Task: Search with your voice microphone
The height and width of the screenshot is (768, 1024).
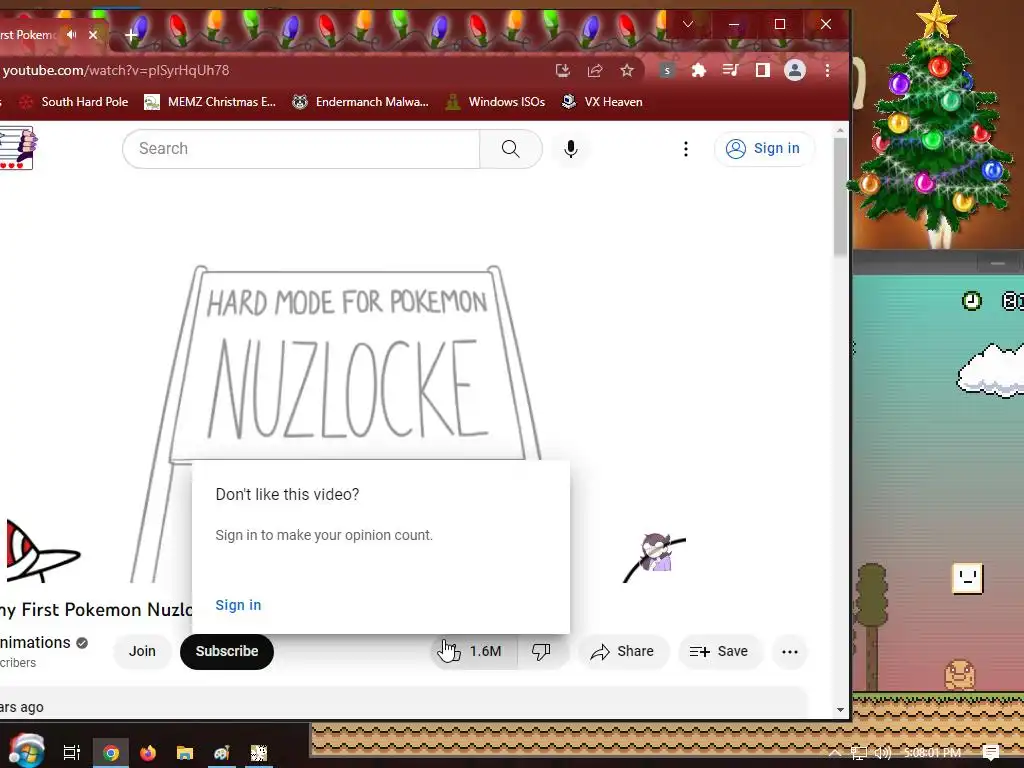Action: (x=571, y=149)
